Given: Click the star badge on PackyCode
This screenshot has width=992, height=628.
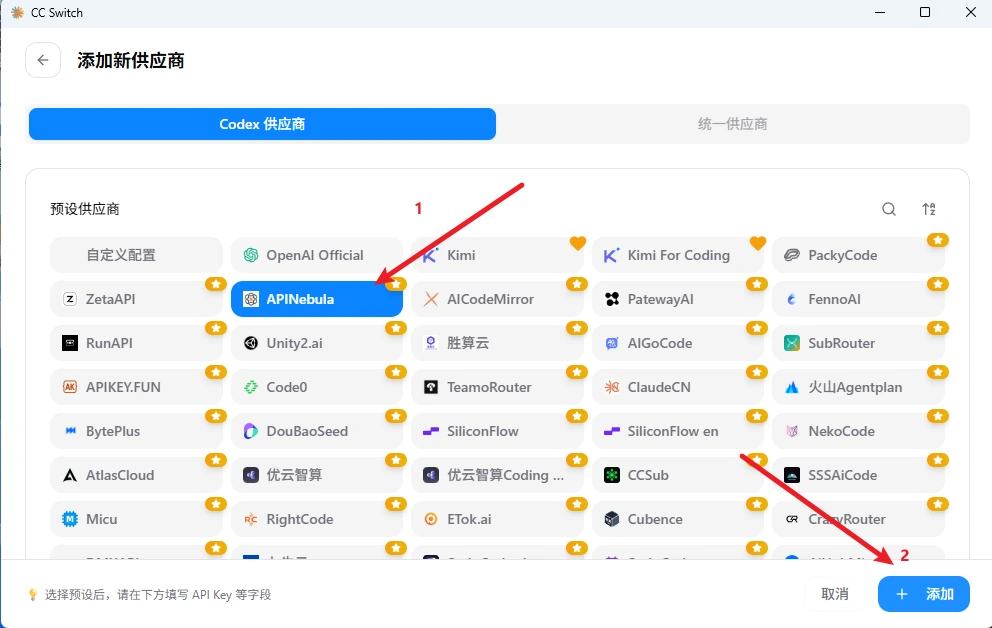Looking at the screenshot, I should [x=938, y=240].
